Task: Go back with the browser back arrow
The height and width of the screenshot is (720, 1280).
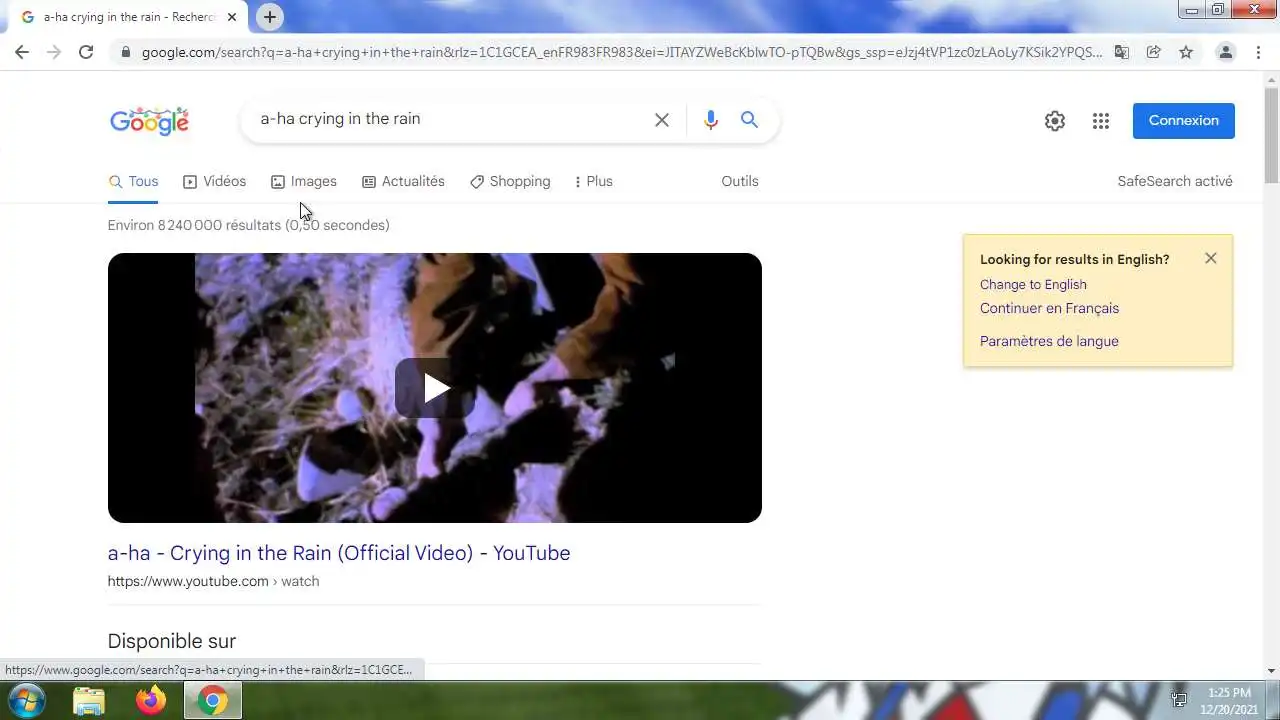Action: [x=22, y=52]
